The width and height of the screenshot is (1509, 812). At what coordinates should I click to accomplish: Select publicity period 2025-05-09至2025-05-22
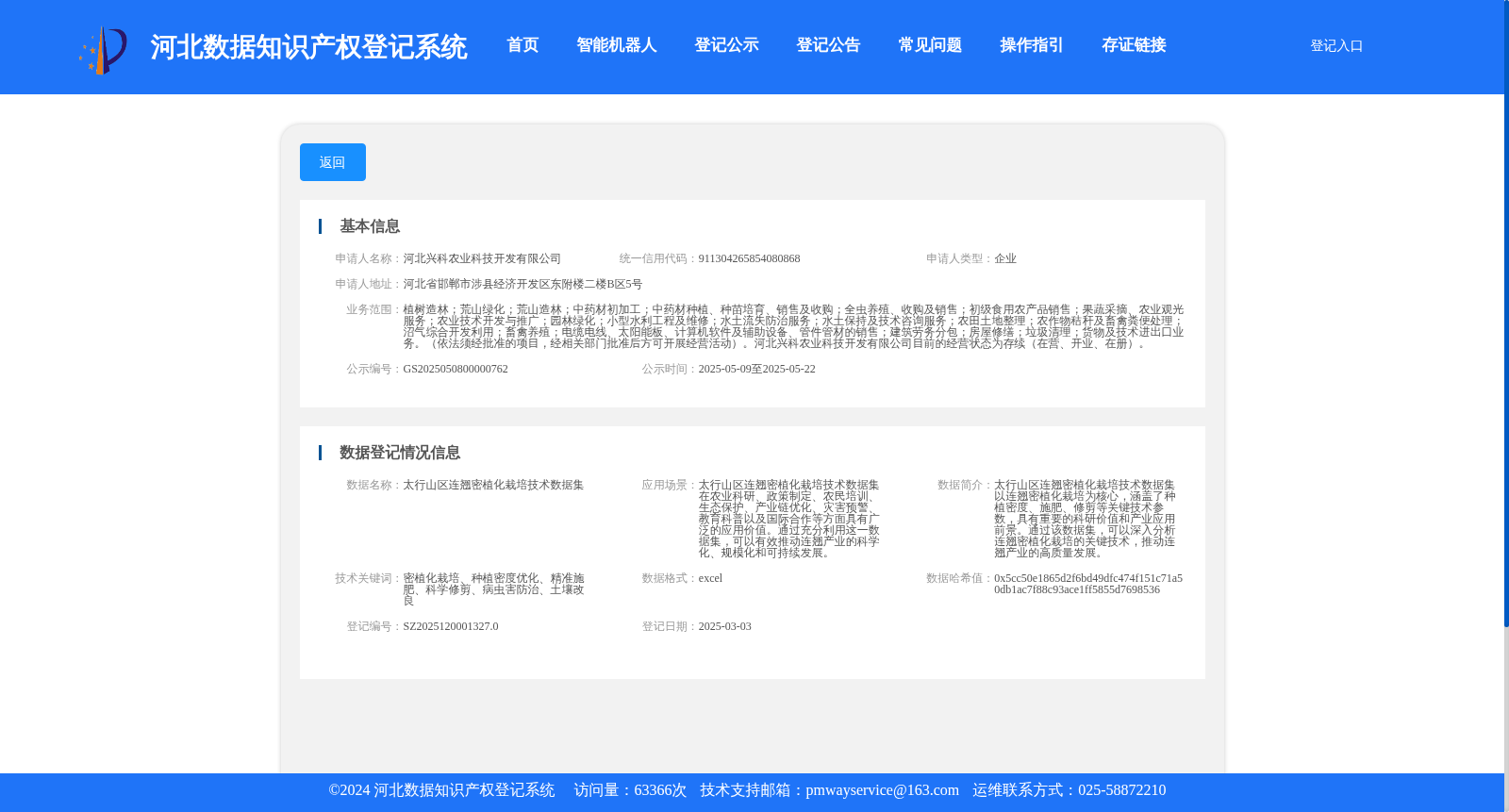[756, 369]
